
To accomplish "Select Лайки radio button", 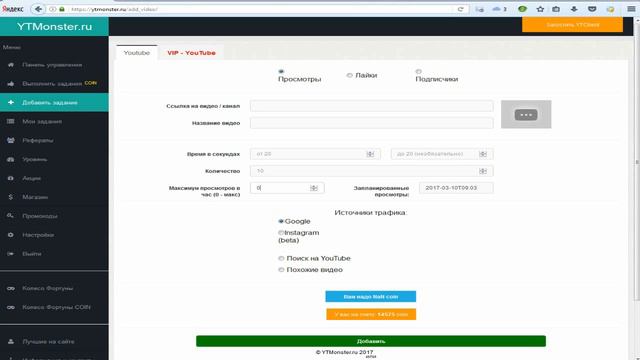I will coord(349,75).
